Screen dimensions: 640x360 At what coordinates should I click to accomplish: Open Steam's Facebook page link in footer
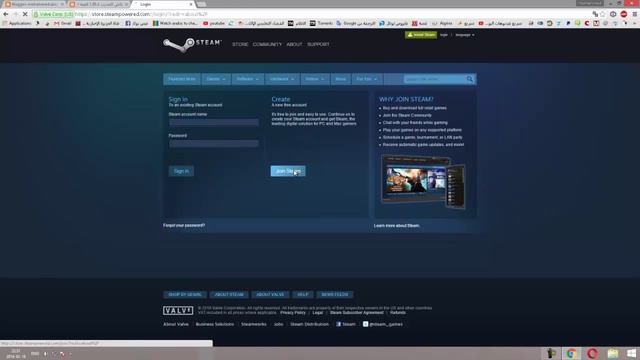346,324
